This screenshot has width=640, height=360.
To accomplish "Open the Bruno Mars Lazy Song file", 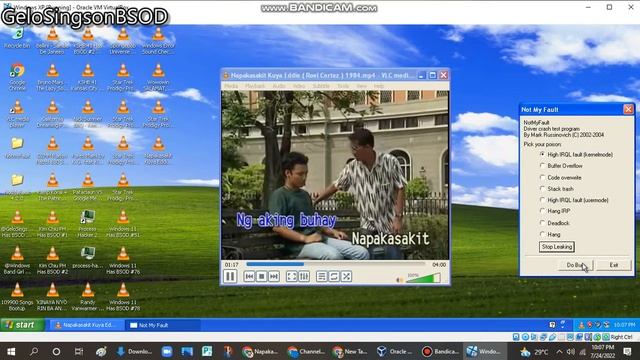I will point(52,77).
